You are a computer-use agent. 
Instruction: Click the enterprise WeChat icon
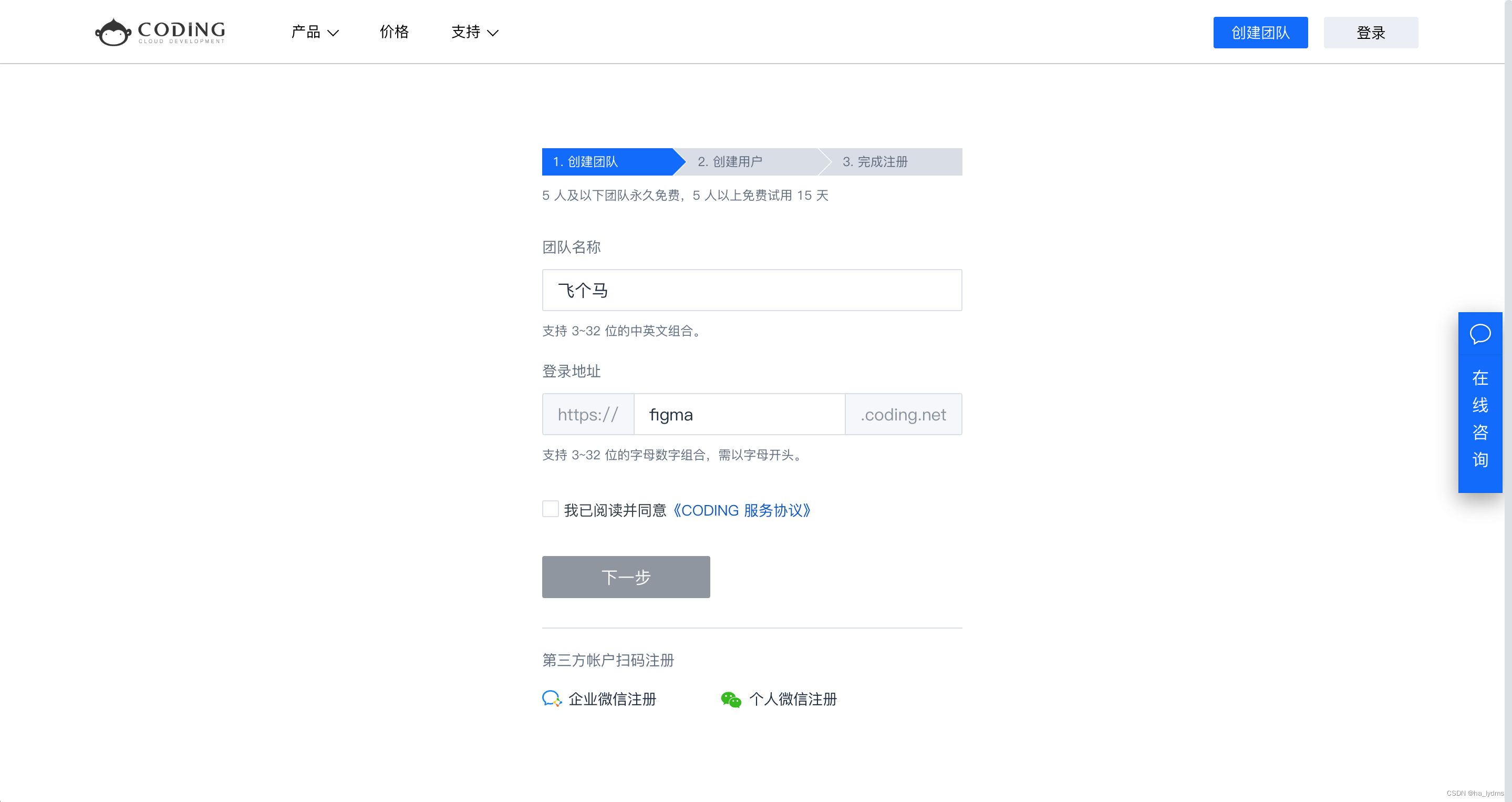click(551, 698)
